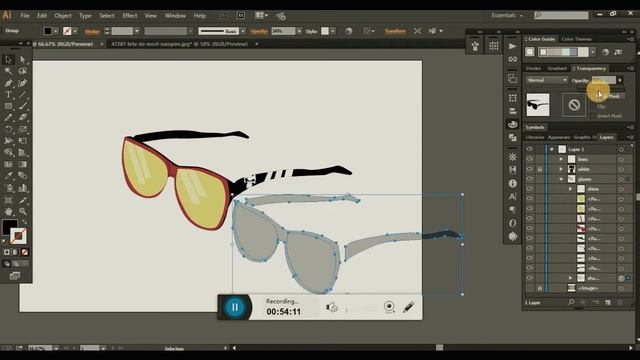Expand the shine sublayer
Viewport: 640px width, 360px height.
(571, 189)
